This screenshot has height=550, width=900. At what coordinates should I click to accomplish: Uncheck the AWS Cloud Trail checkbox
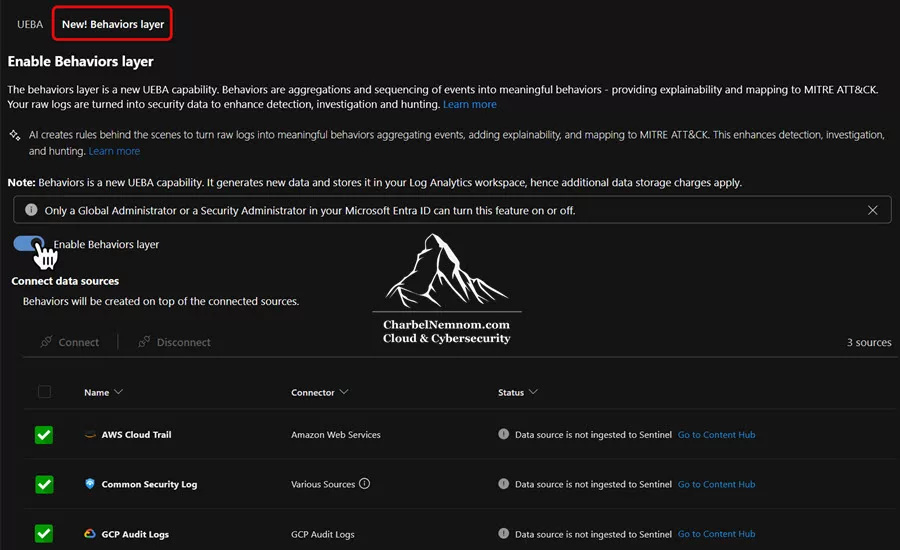(x=44, y=435)
